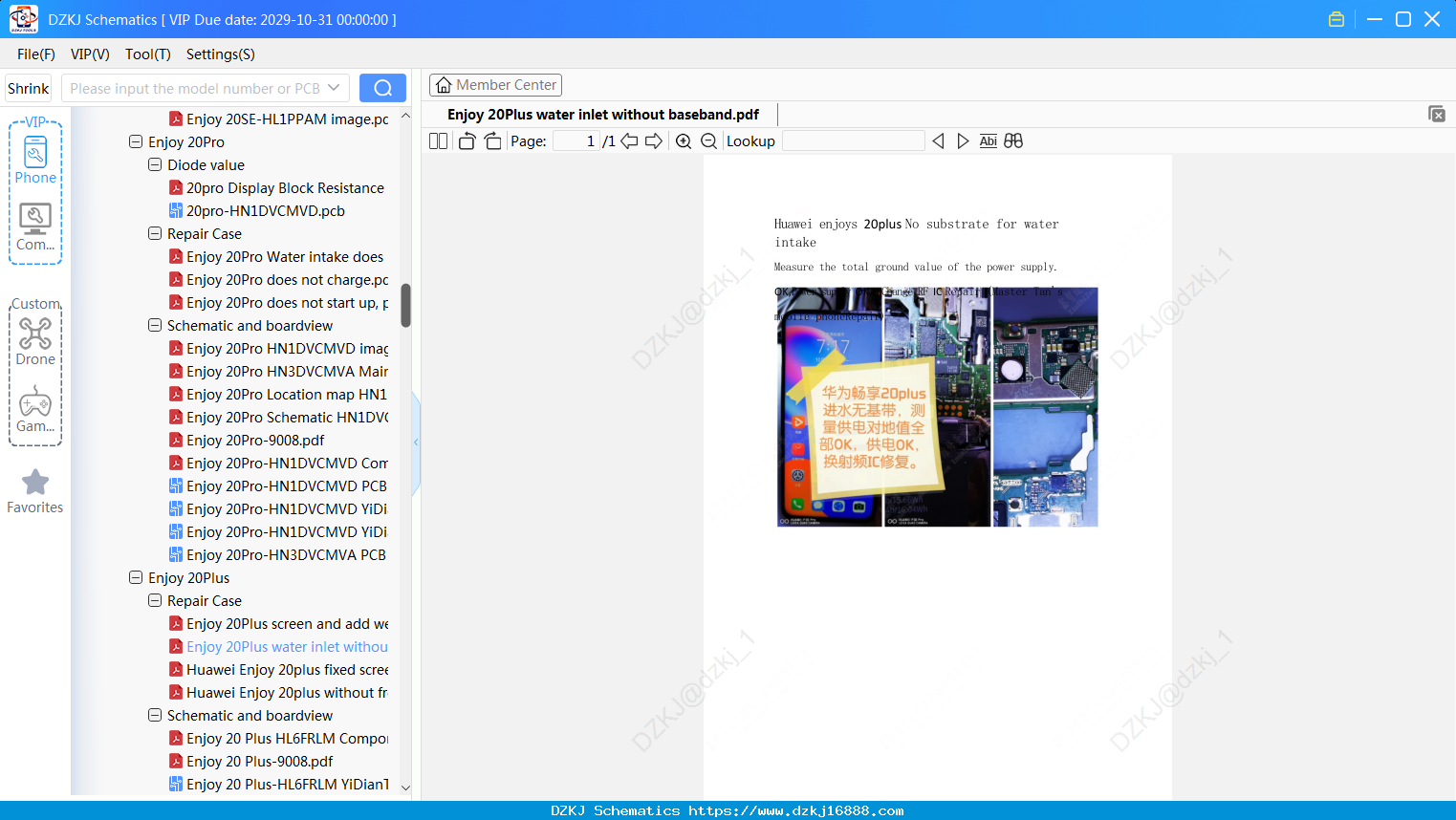Collapse the Enjoy 20Plus tree node

pyautogui.click(x=136, y=577)
